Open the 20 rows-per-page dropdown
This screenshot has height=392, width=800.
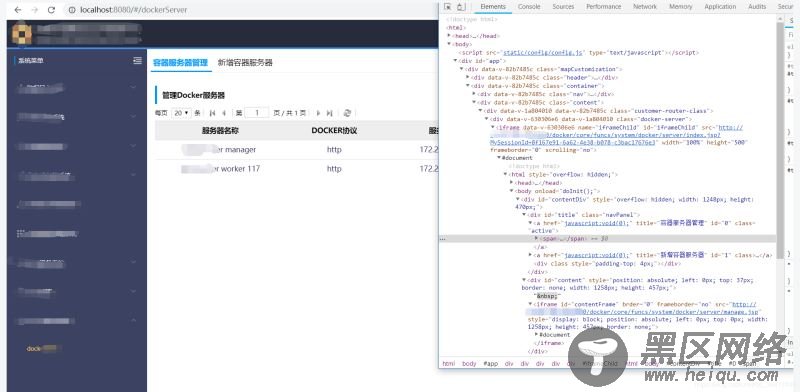click(x=182, y=113)
